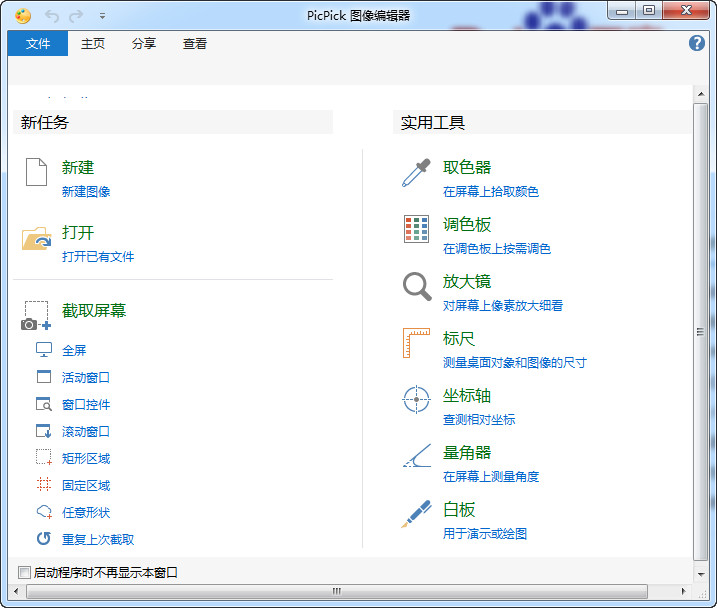Click the pixel ruler icon

point(416,343)
